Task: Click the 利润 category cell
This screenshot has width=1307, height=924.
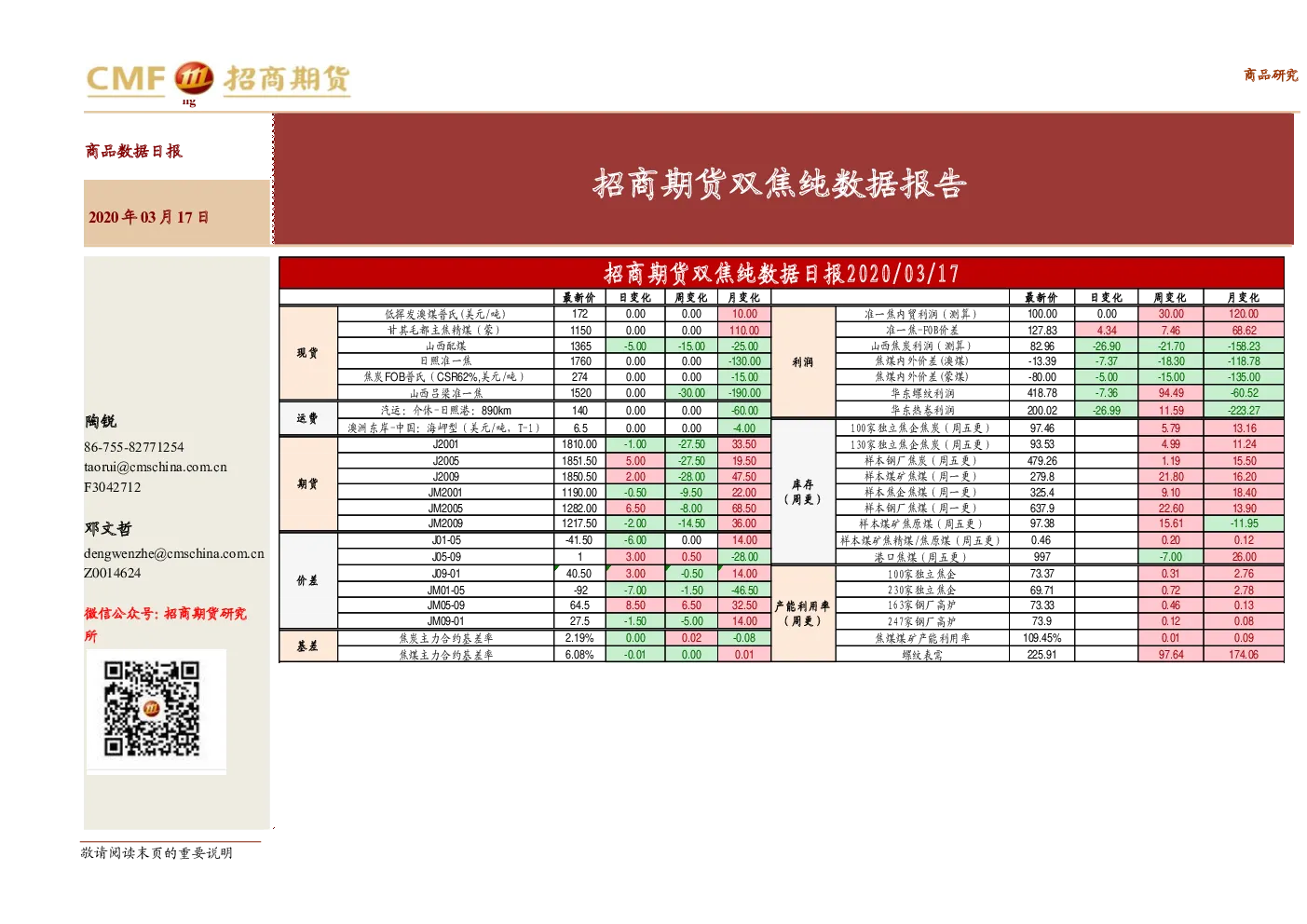Action: click(x=803, y=361)
